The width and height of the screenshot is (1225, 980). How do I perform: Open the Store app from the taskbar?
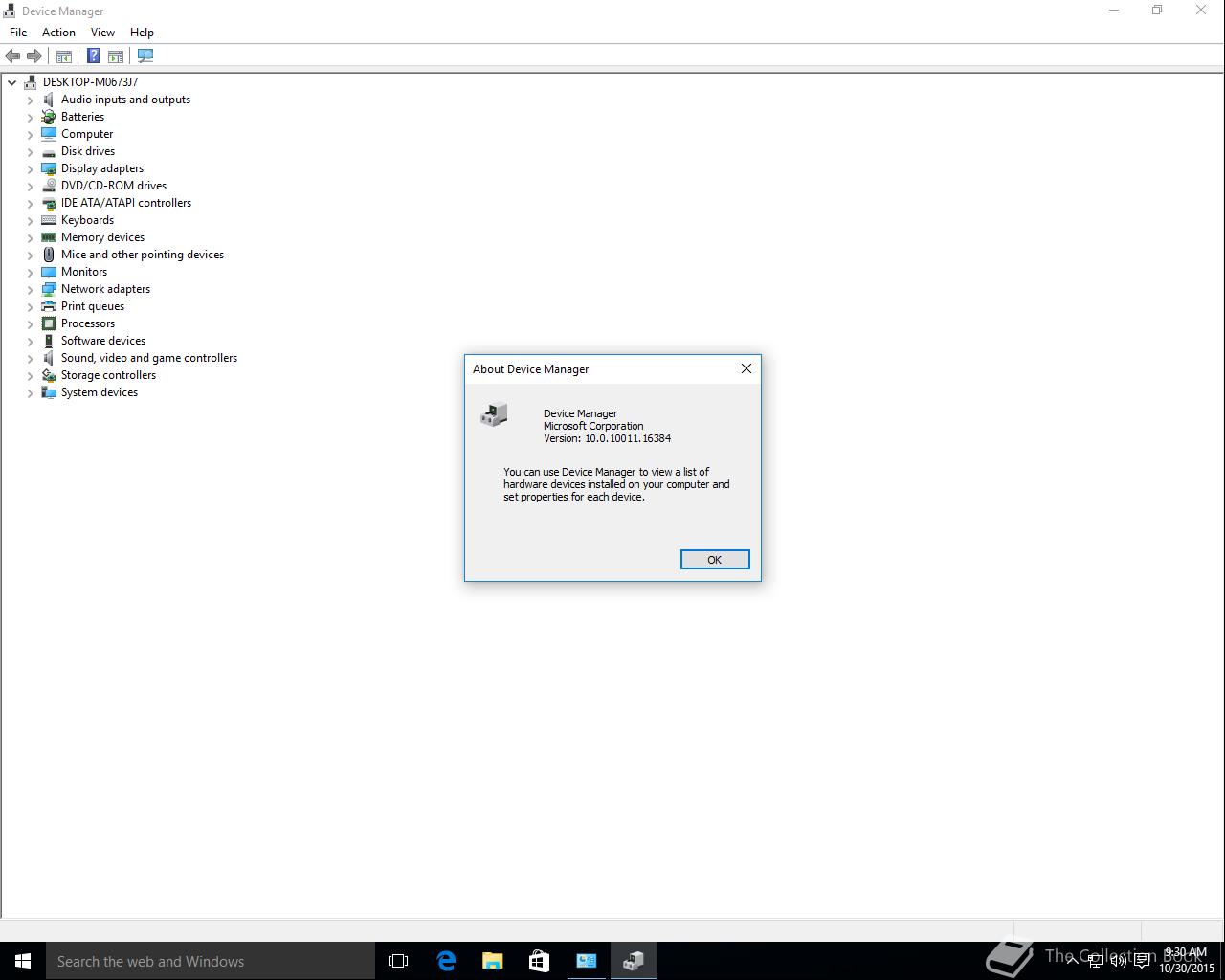pyautogui.click(x=539, y=961)
